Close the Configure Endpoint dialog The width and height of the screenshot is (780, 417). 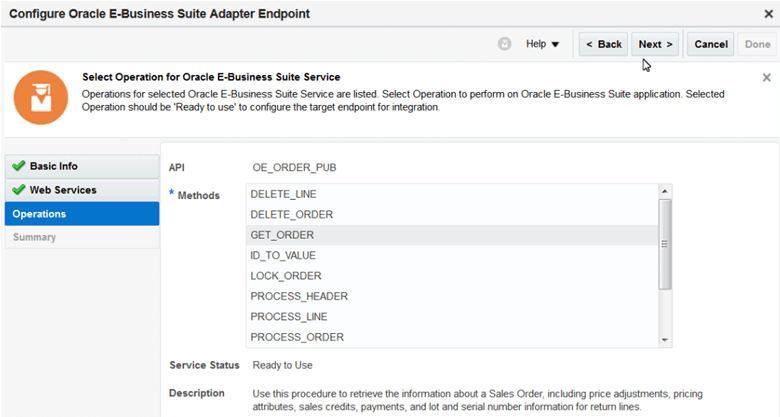(768, 14)
